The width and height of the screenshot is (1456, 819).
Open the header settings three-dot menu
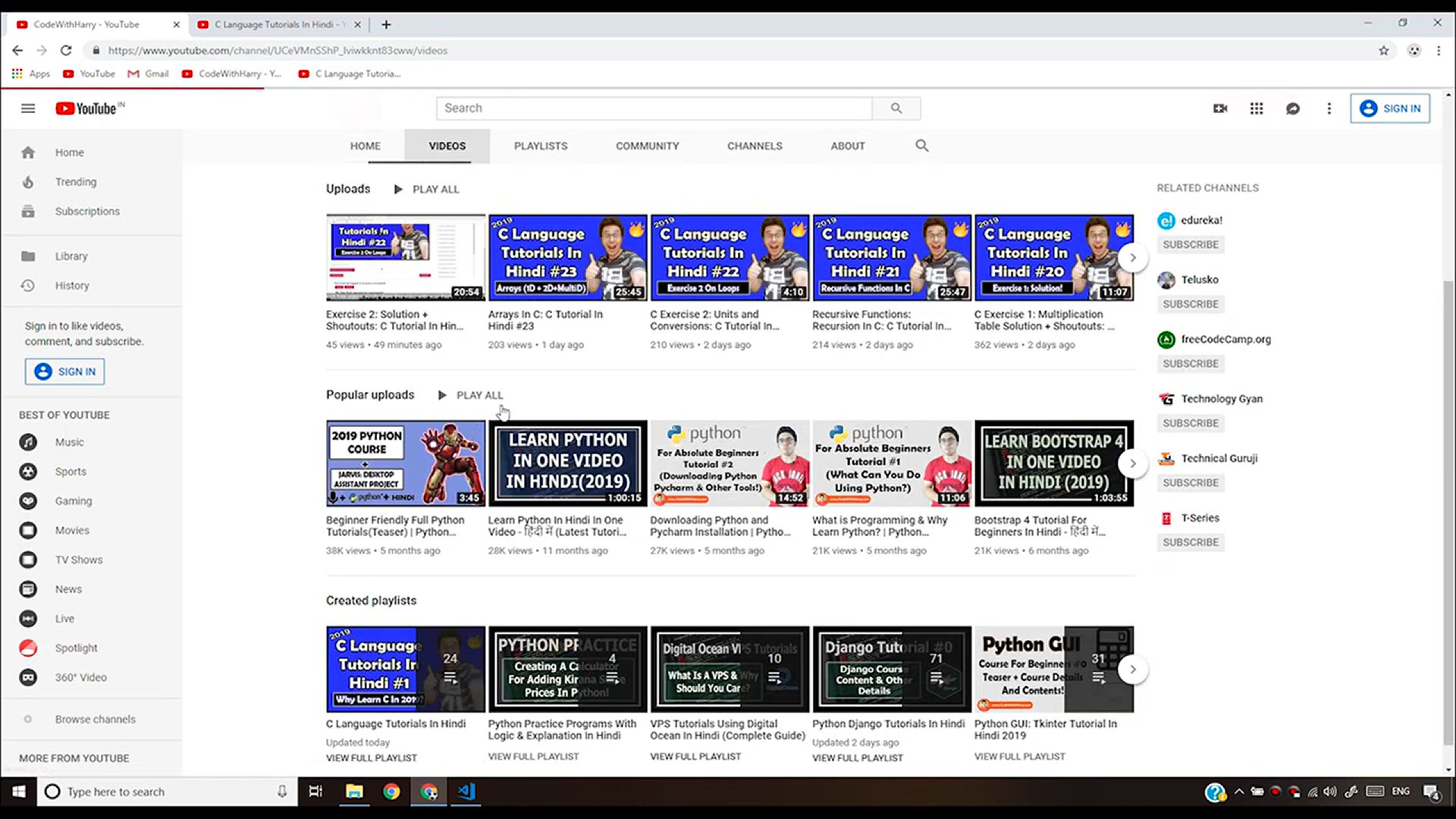click(1329, 108)
